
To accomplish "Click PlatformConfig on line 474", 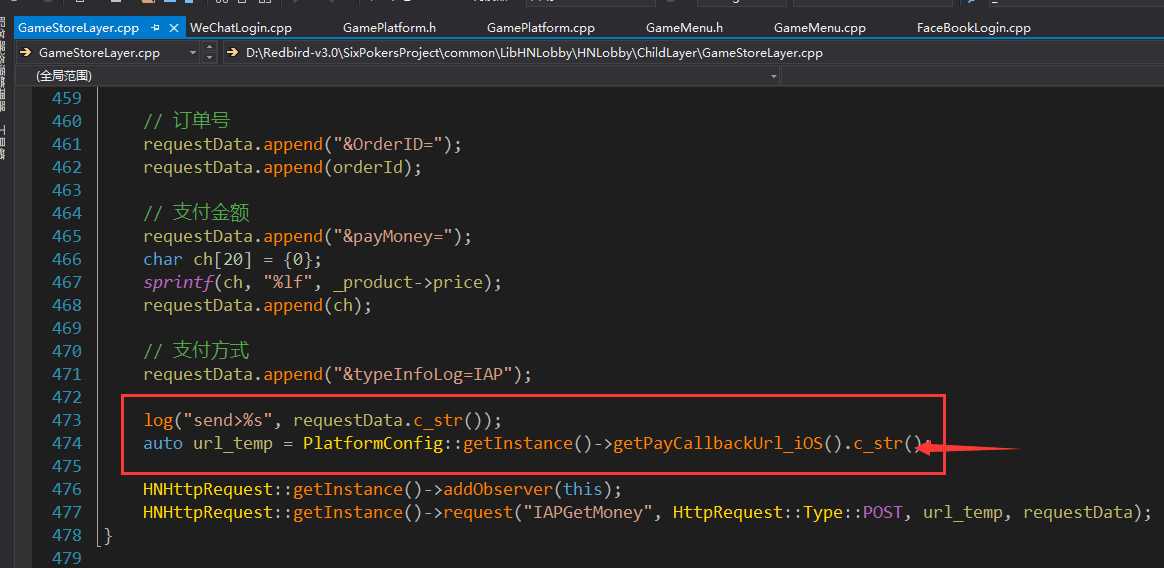I will (x=373, y=443).
